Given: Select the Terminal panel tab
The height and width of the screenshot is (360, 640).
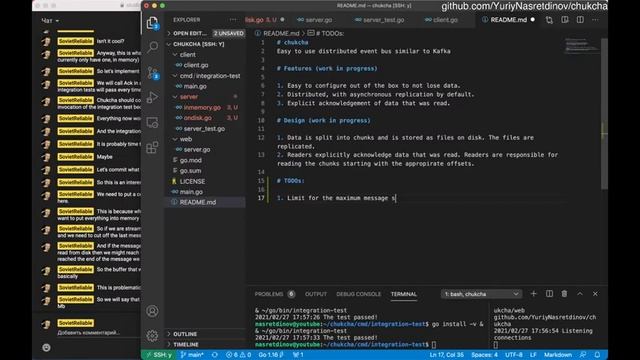Looking at the screenshot, I should [x=404, y=294].
